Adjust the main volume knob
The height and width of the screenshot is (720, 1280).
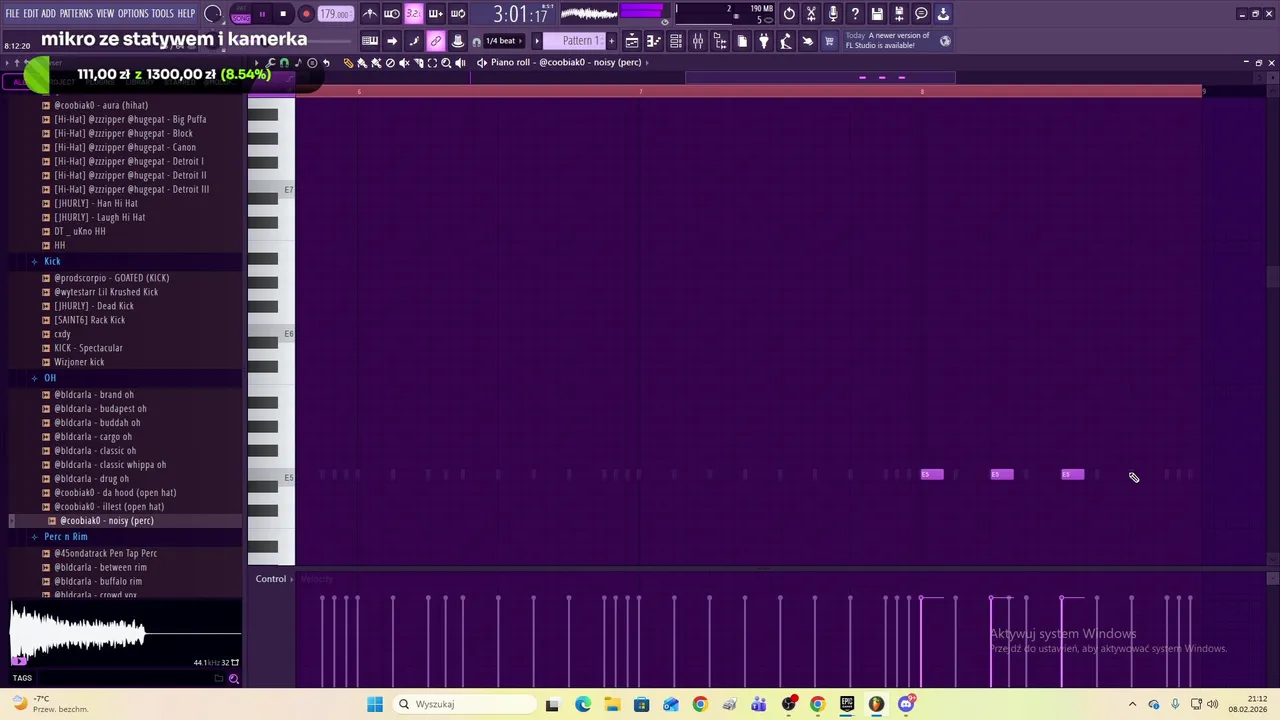coord(213,14)
